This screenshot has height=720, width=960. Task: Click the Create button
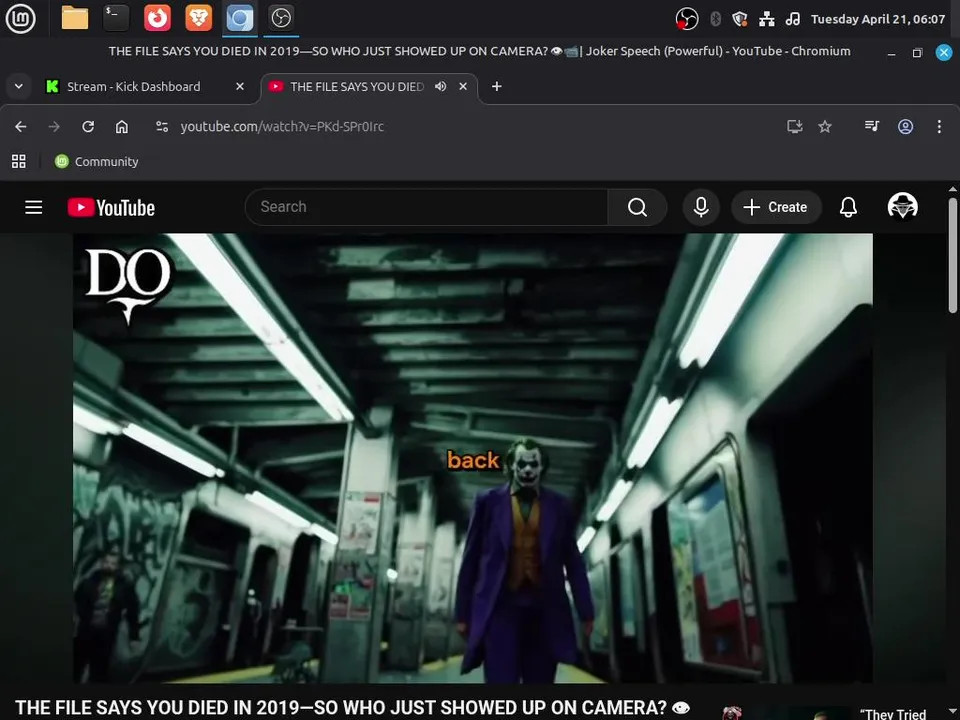pos(776,207)
